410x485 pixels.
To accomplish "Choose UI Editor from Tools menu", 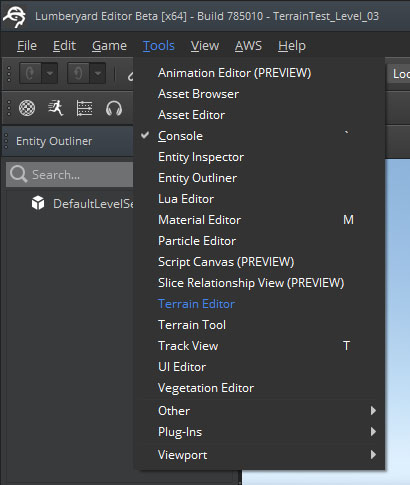I will [259, 367].
